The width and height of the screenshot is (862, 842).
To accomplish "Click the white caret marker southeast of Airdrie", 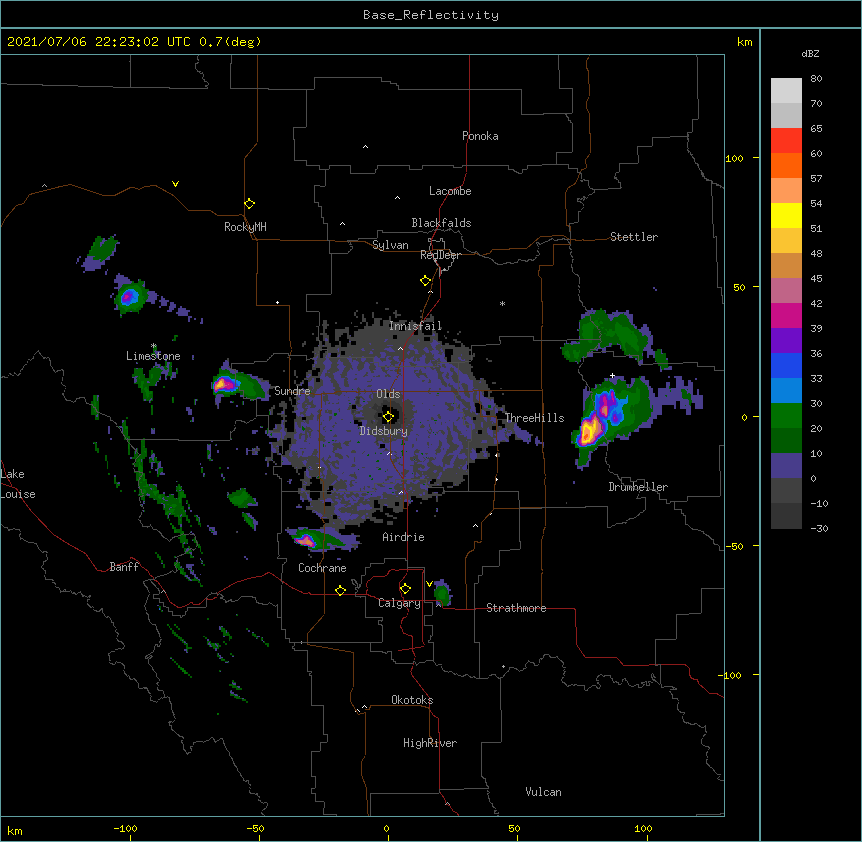I will pyautogui.click(x=476, y=526).
